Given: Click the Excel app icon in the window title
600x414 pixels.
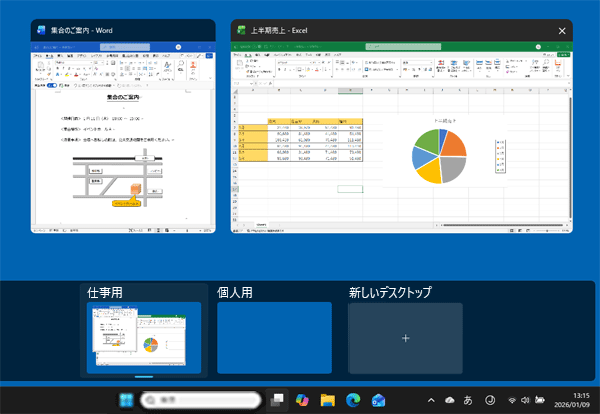Looking at the screenshot, I should 241,30.
